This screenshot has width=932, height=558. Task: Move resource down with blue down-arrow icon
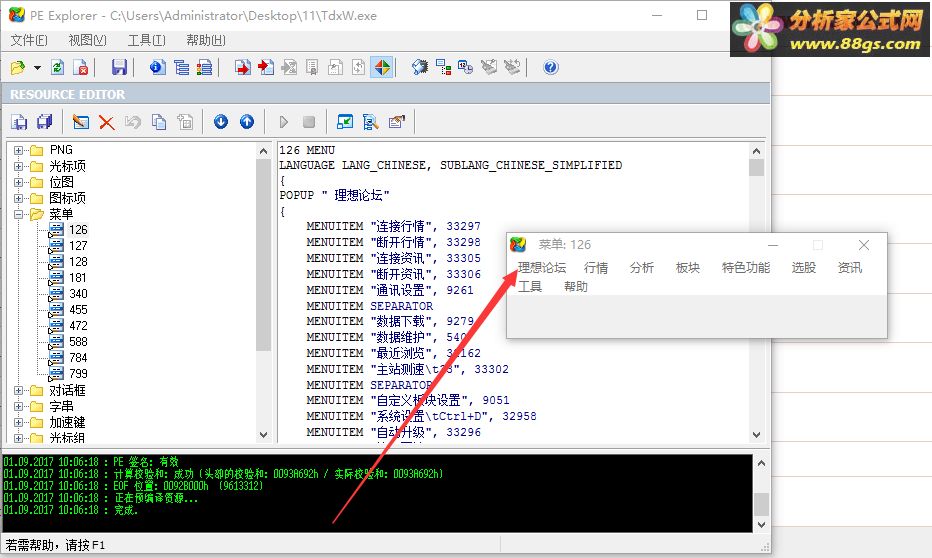coord(221,122)
